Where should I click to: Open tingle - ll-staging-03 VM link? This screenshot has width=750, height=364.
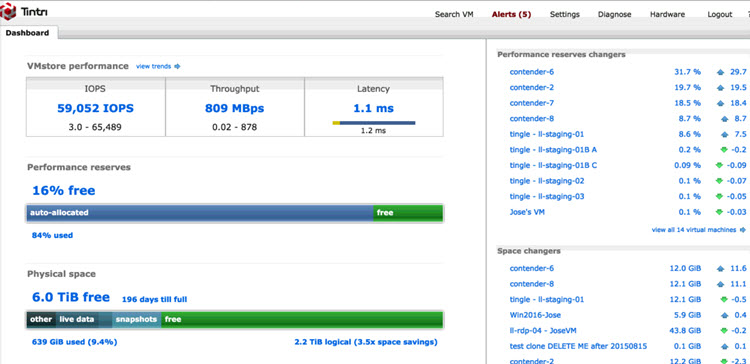click(547, 197)
